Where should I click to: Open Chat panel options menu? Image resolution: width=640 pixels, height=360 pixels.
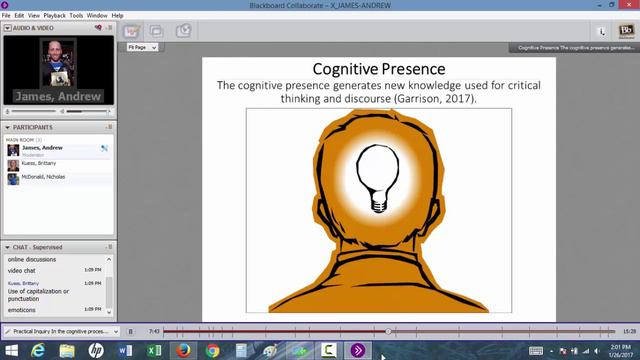109,247
